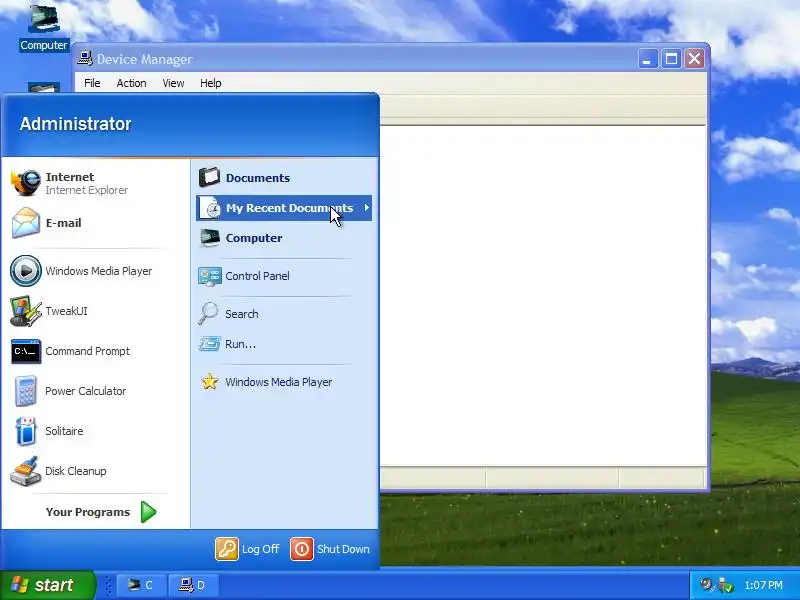The image size is (800, 600).
Task: Click the Search magnifier icon
Action: click(x=208, y=314)
